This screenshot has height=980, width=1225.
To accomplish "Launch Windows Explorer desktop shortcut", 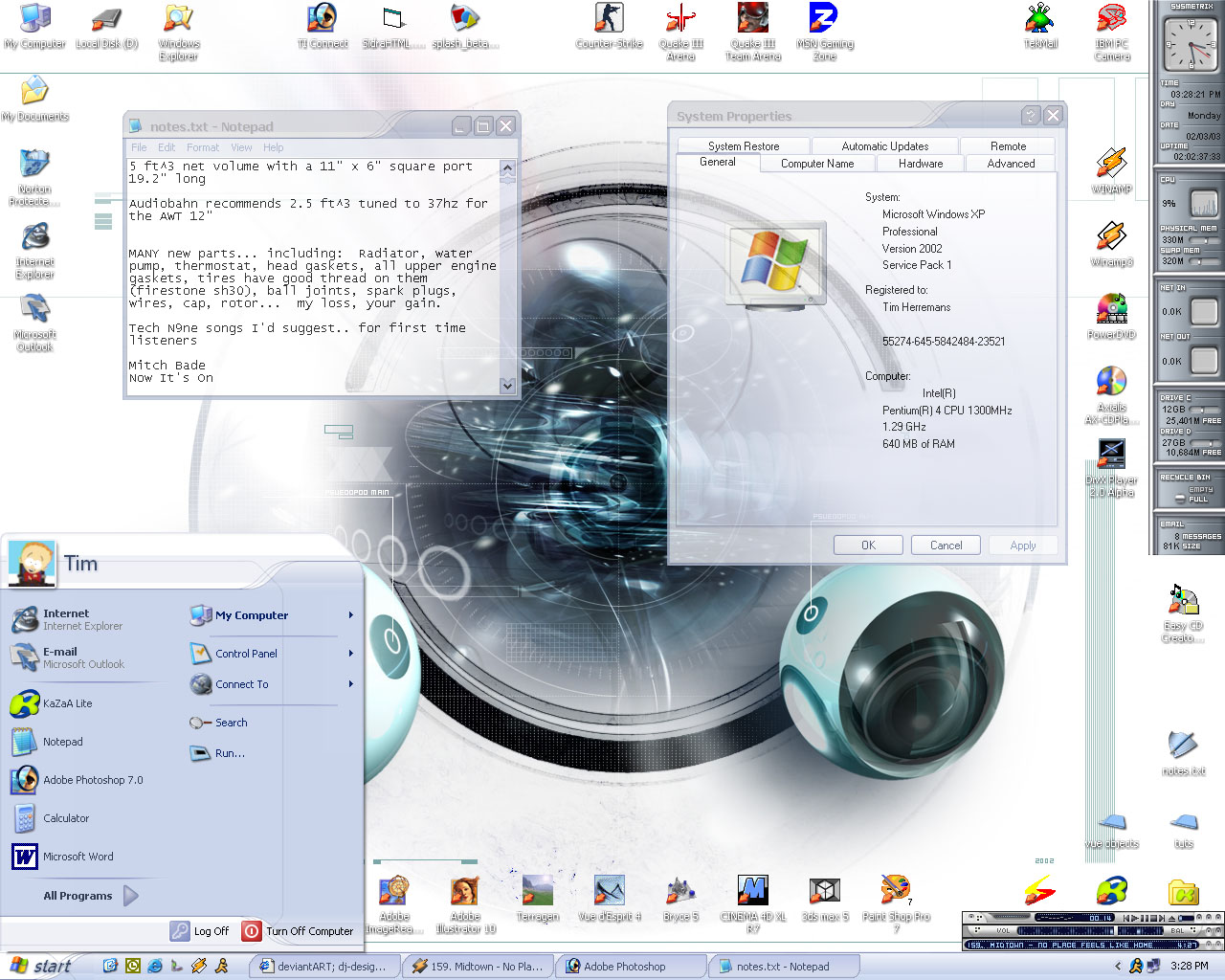I will [179, 33].
